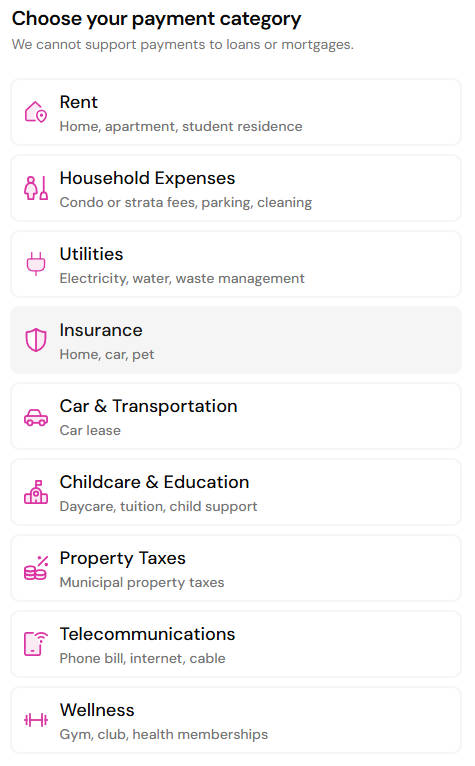Pick the Utilities category heading
The width and height of the screenshot is (475, 766).
91,254
